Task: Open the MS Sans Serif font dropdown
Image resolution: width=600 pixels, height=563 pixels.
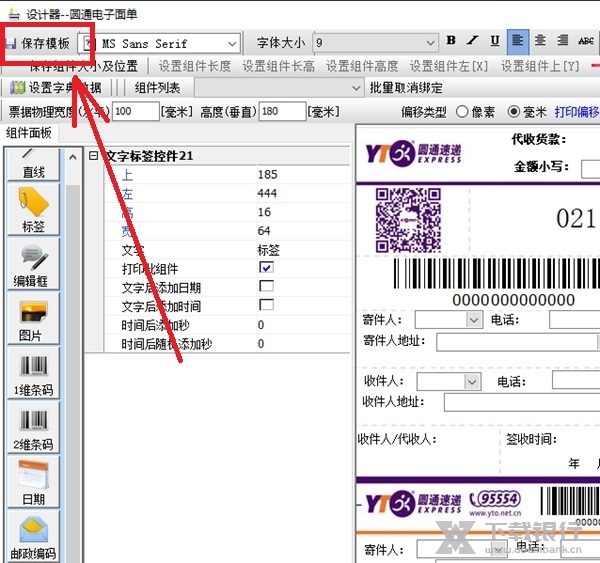Action: pos(232,43)
